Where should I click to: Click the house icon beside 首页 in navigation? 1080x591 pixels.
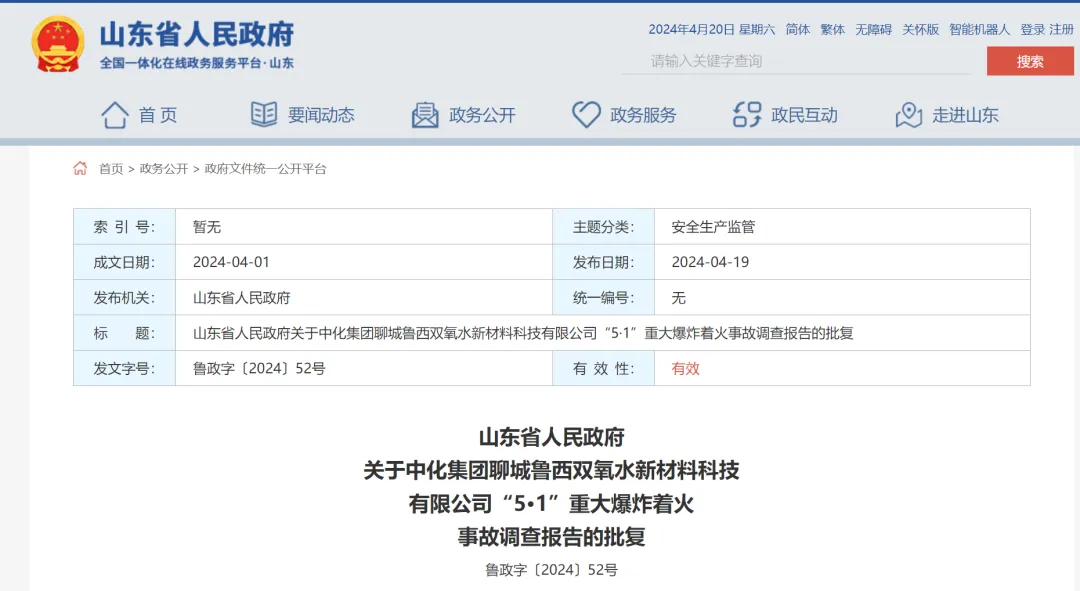tap(115, 115)
